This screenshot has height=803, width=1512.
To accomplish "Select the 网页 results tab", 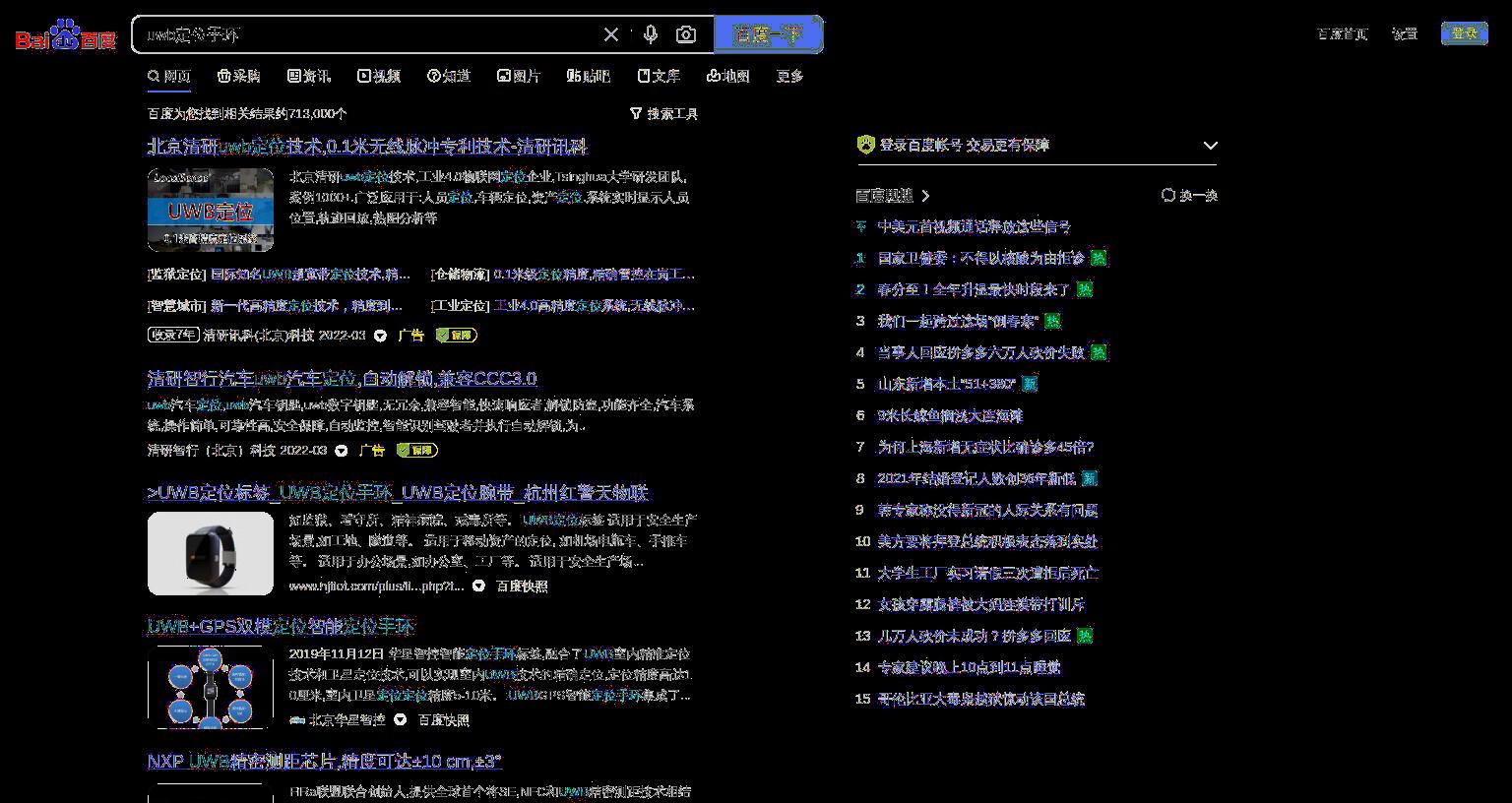I will tap(169, 76).
